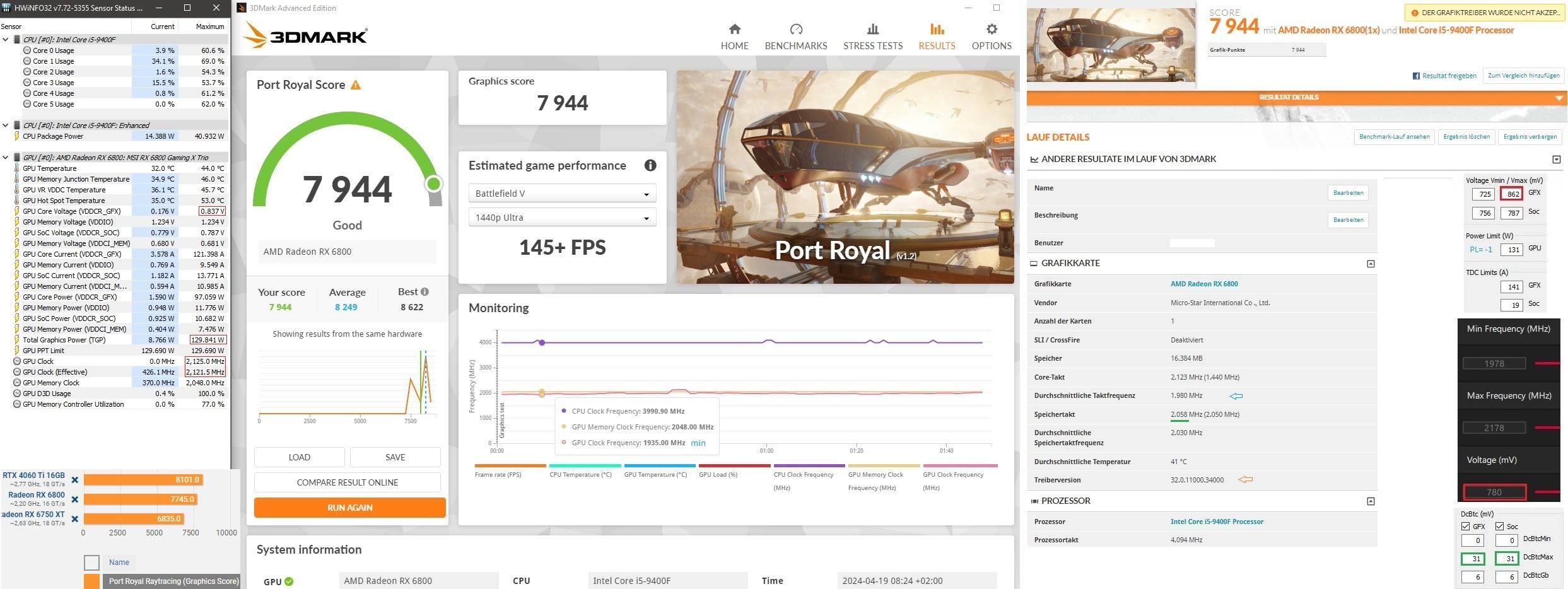Click the info icon next to Best score
The height and width of the screenshot is (589, 1568).
coord(424,291)
